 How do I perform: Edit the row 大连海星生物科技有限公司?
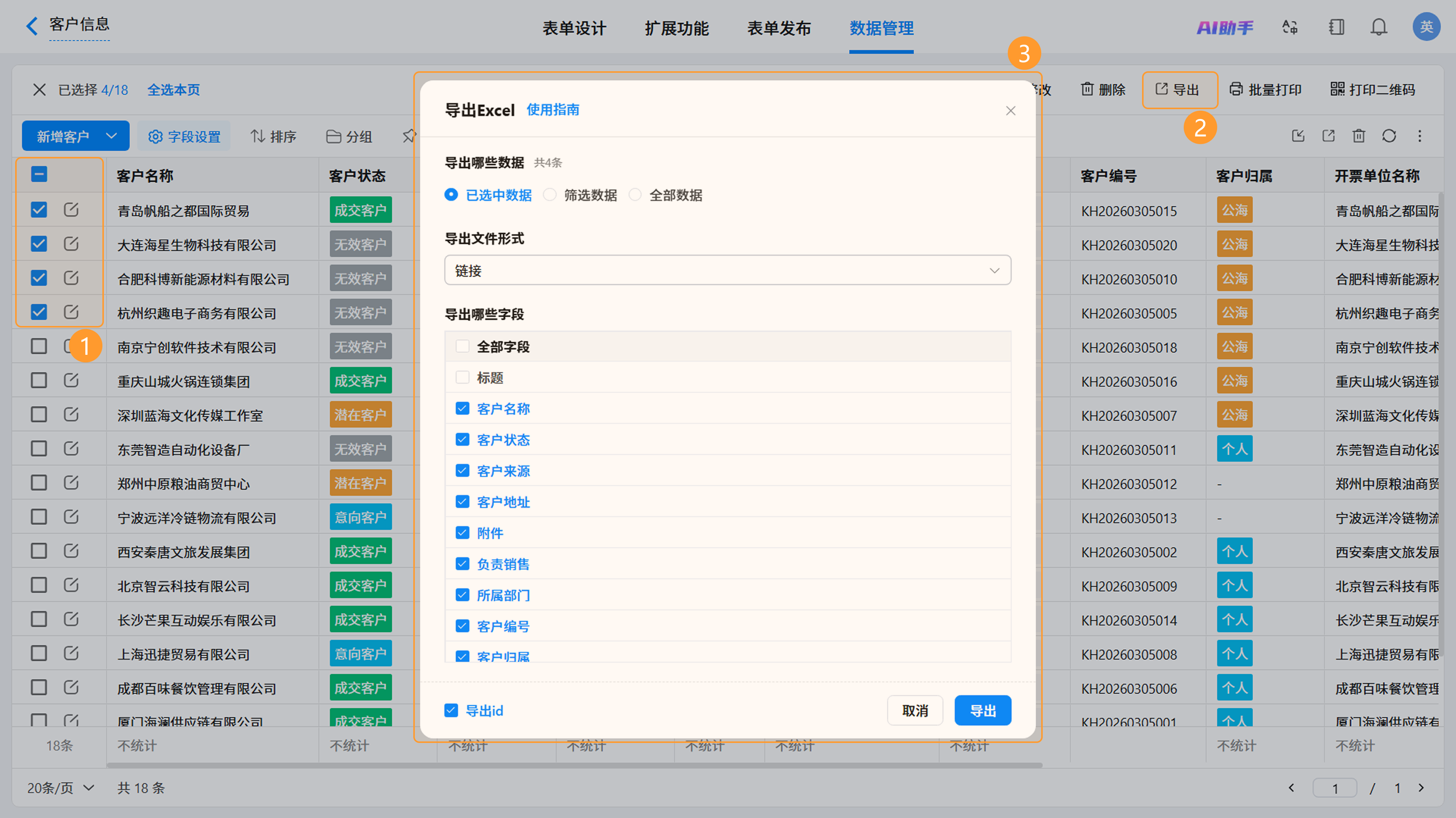[71, 243]
